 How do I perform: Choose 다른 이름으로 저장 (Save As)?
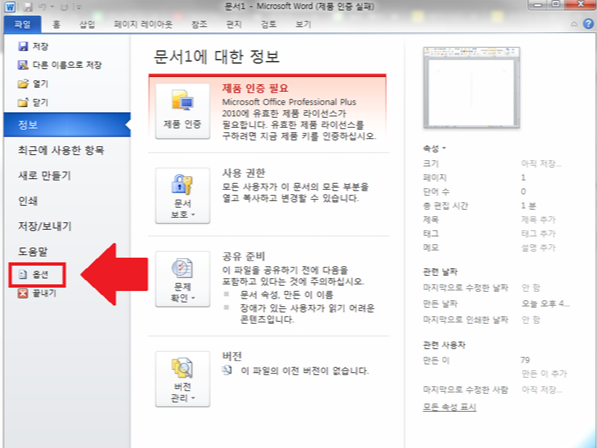(60, 65)
